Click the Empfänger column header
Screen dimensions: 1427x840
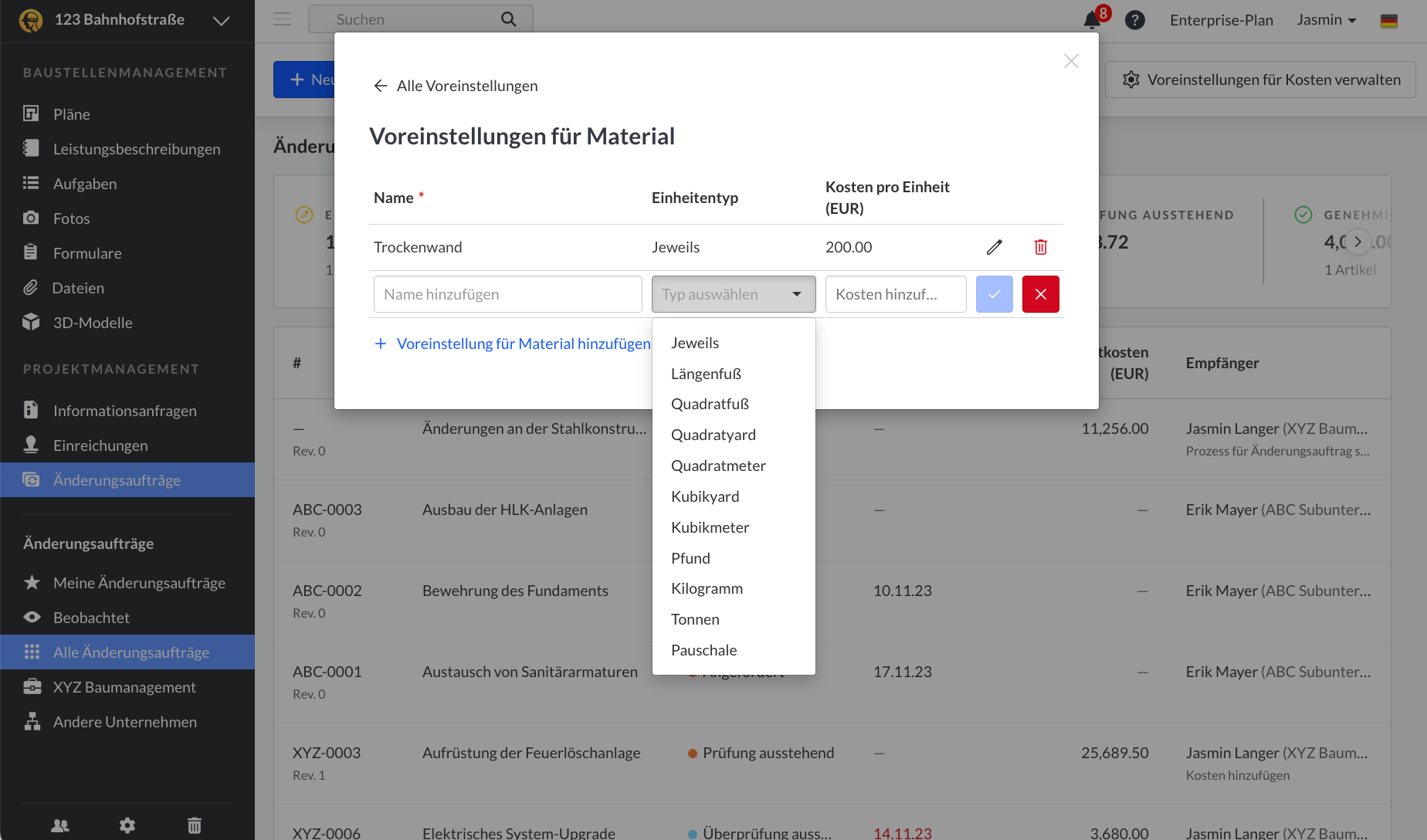1222,363
